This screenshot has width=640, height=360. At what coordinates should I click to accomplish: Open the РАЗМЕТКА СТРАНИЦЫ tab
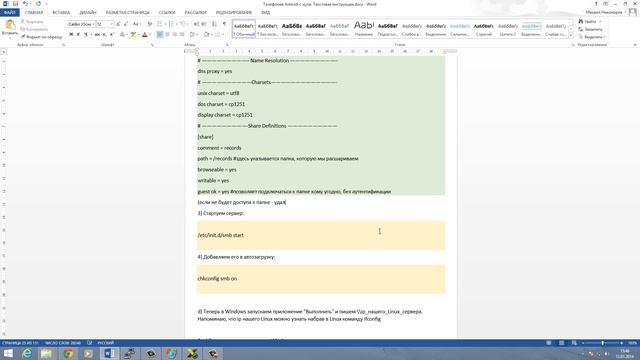click(127, 13)
